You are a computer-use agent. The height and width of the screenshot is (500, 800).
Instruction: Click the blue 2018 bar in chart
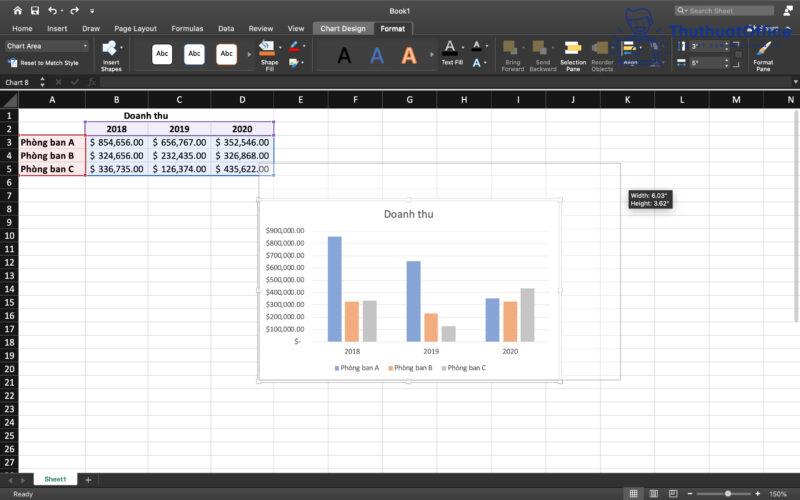[335, 289]
